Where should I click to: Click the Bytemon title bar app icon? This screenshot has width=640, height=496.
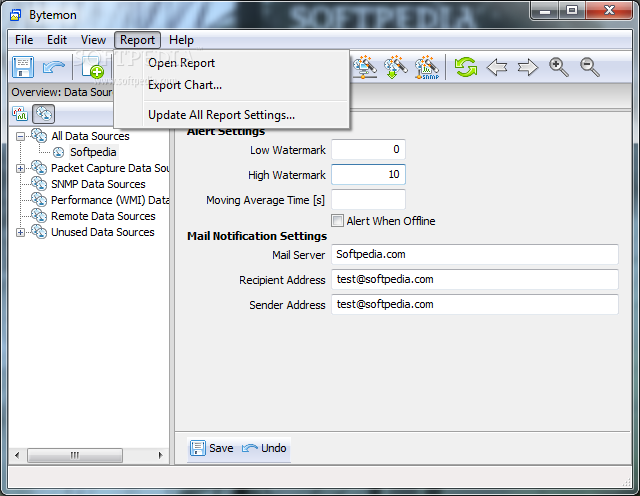click(x=16, y=15)
